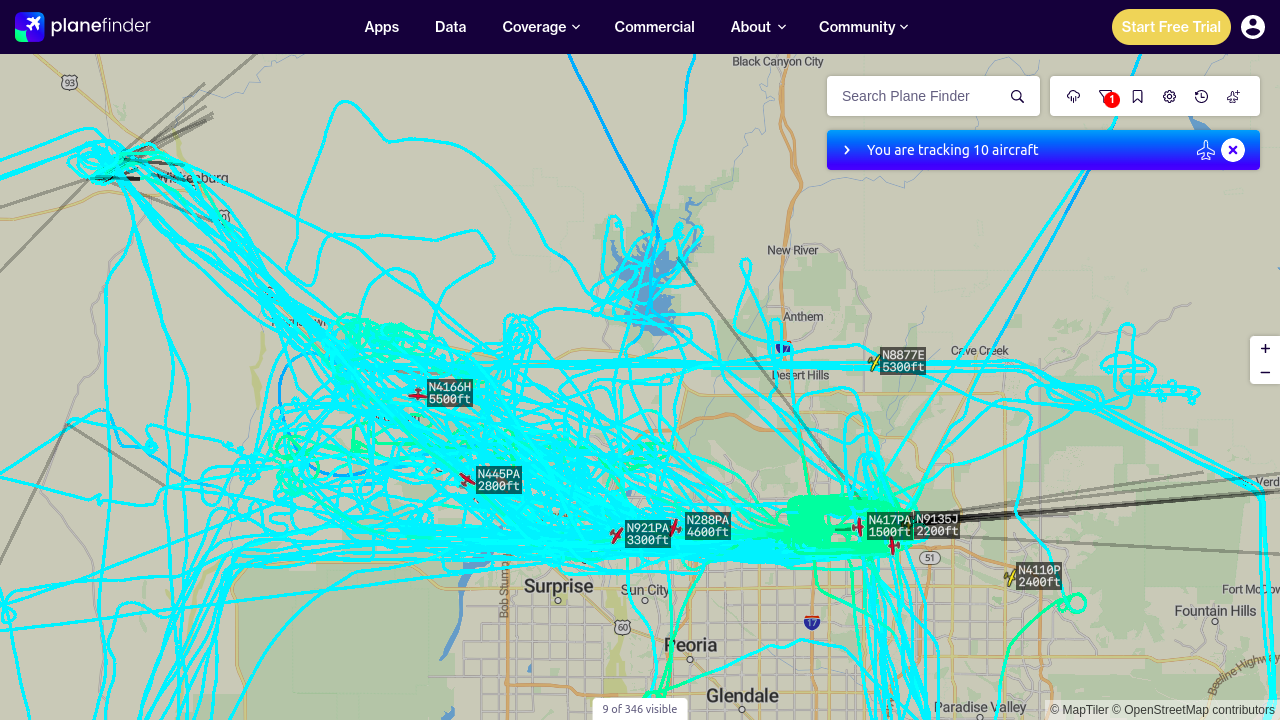
Task: Click the Surprise city label
Action: [x=559, y=587]
